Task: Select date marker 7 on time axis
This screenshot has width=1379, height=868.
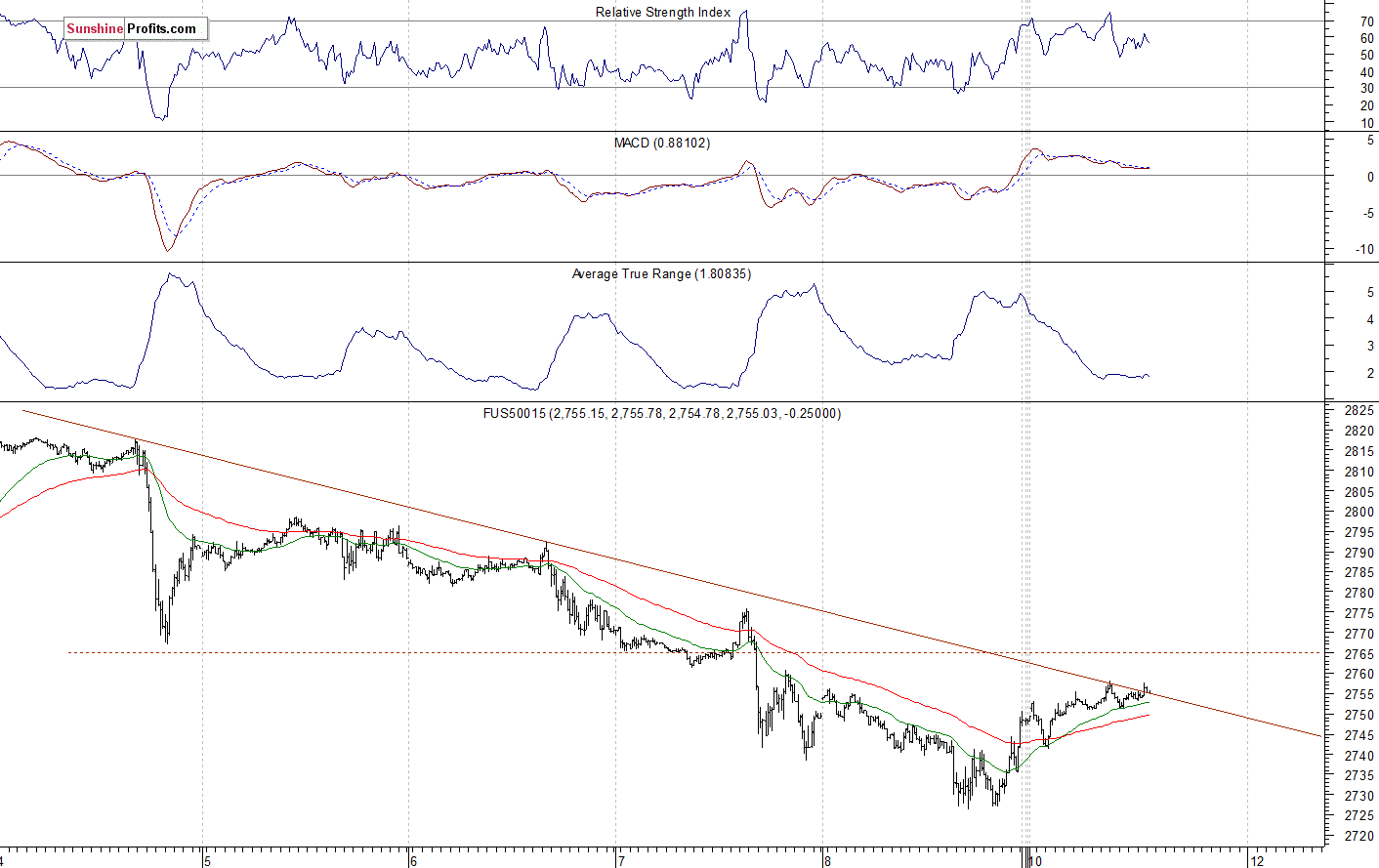Action: [620, 860]
